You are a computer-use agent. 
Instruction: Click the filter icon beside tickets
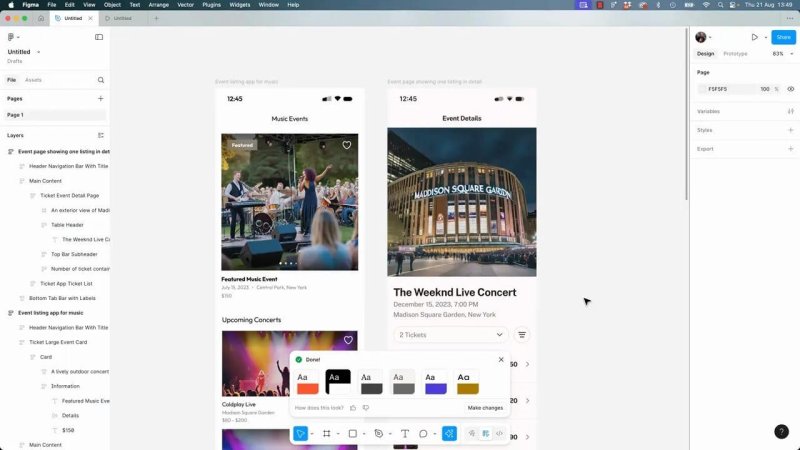(522, 335)
